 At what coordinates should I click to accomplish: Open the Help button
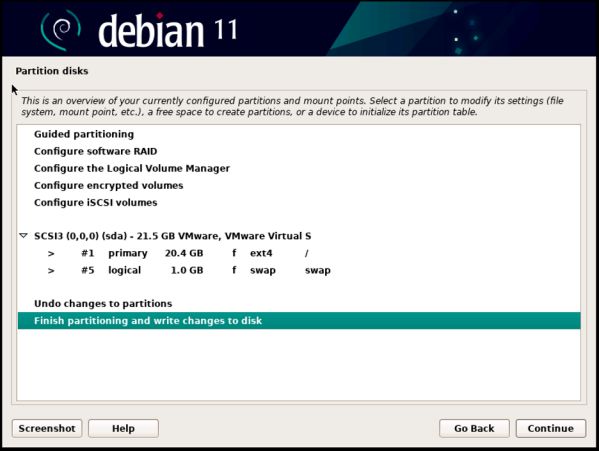pyautogui.click(x=123, y=428)
